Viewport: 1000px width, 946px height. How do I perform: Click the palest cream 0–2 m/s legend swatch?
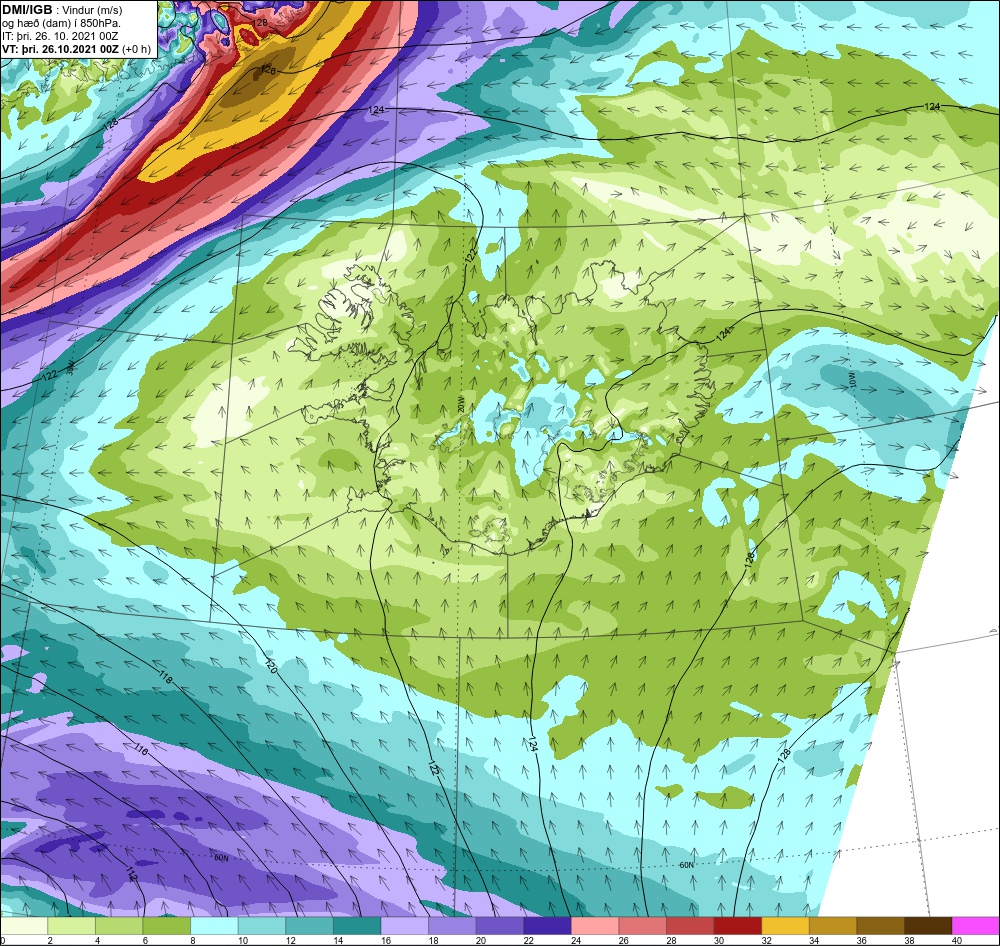point(24,926)
